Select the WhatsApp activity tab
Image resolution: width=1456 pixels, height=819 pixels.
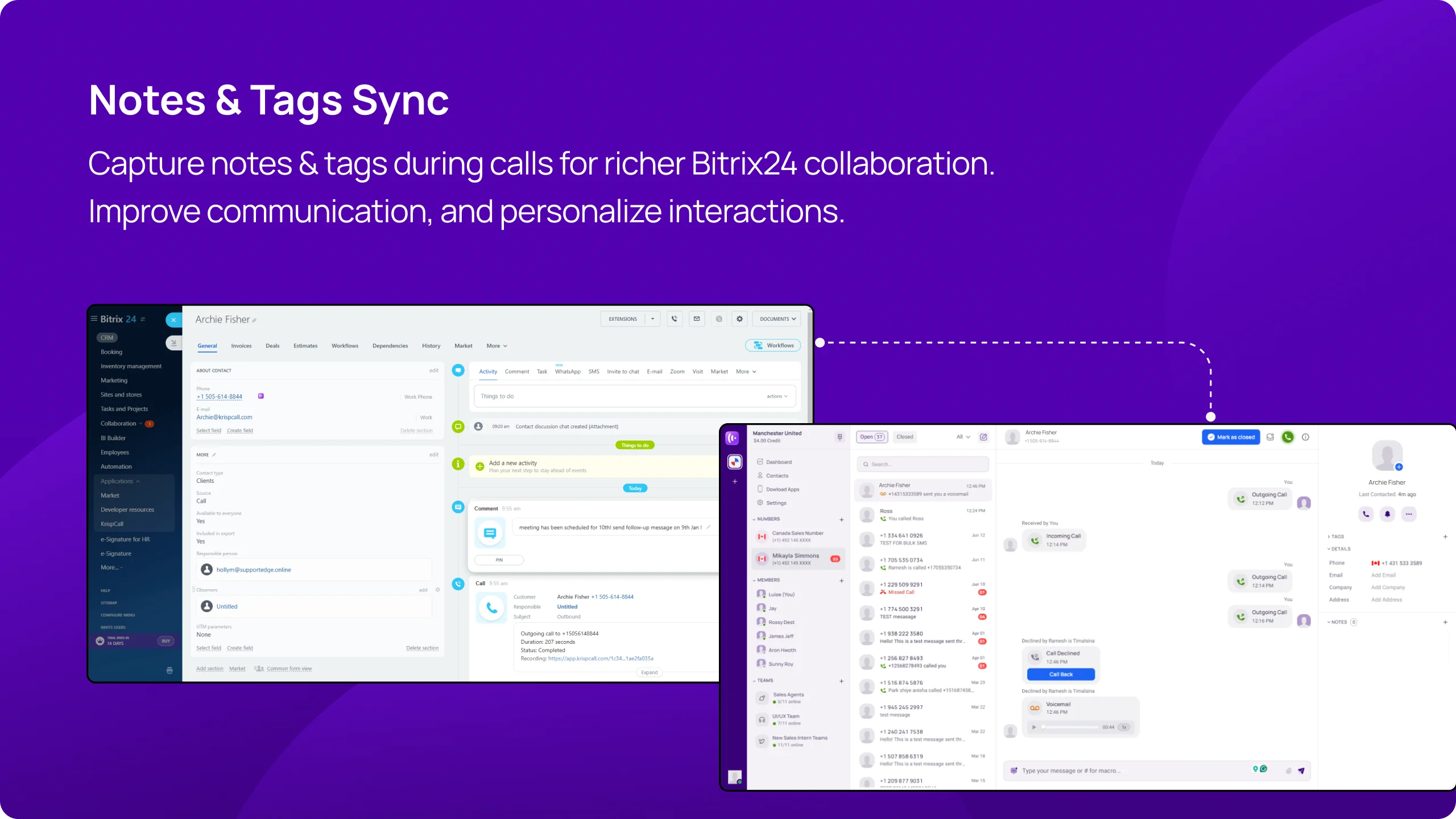click(x=568, y=372)
